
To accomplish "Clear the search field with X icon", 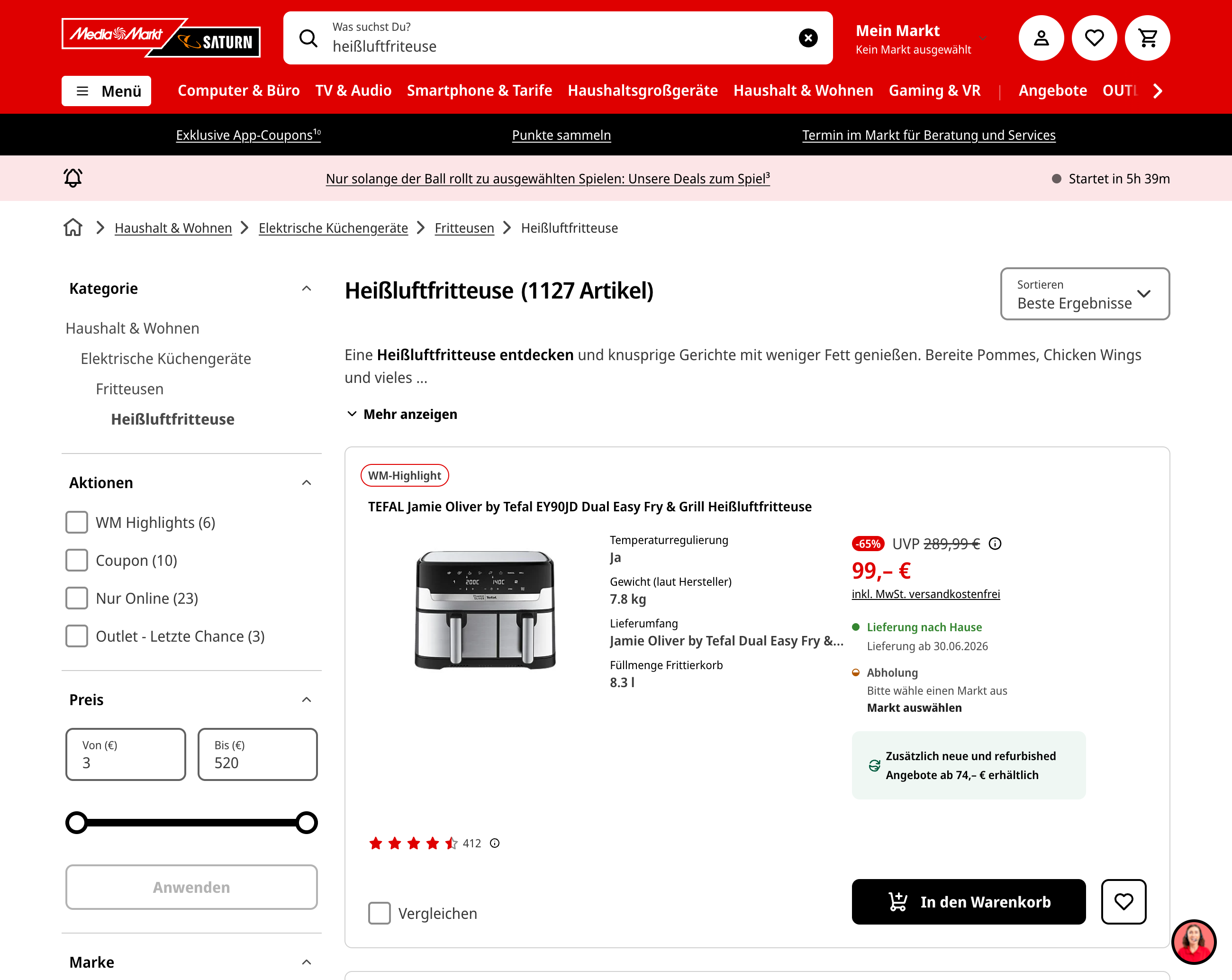I will point(808,38).
